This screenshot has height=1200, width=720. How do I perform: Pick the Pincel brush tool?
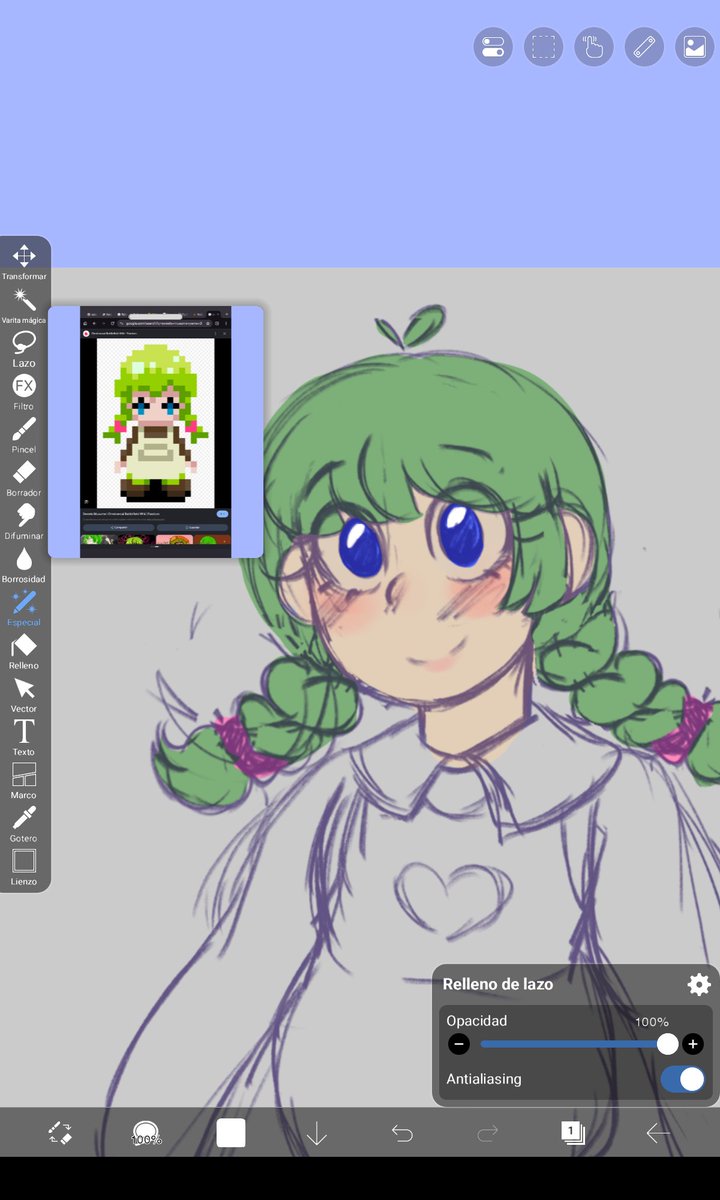(x=24, y=435)
